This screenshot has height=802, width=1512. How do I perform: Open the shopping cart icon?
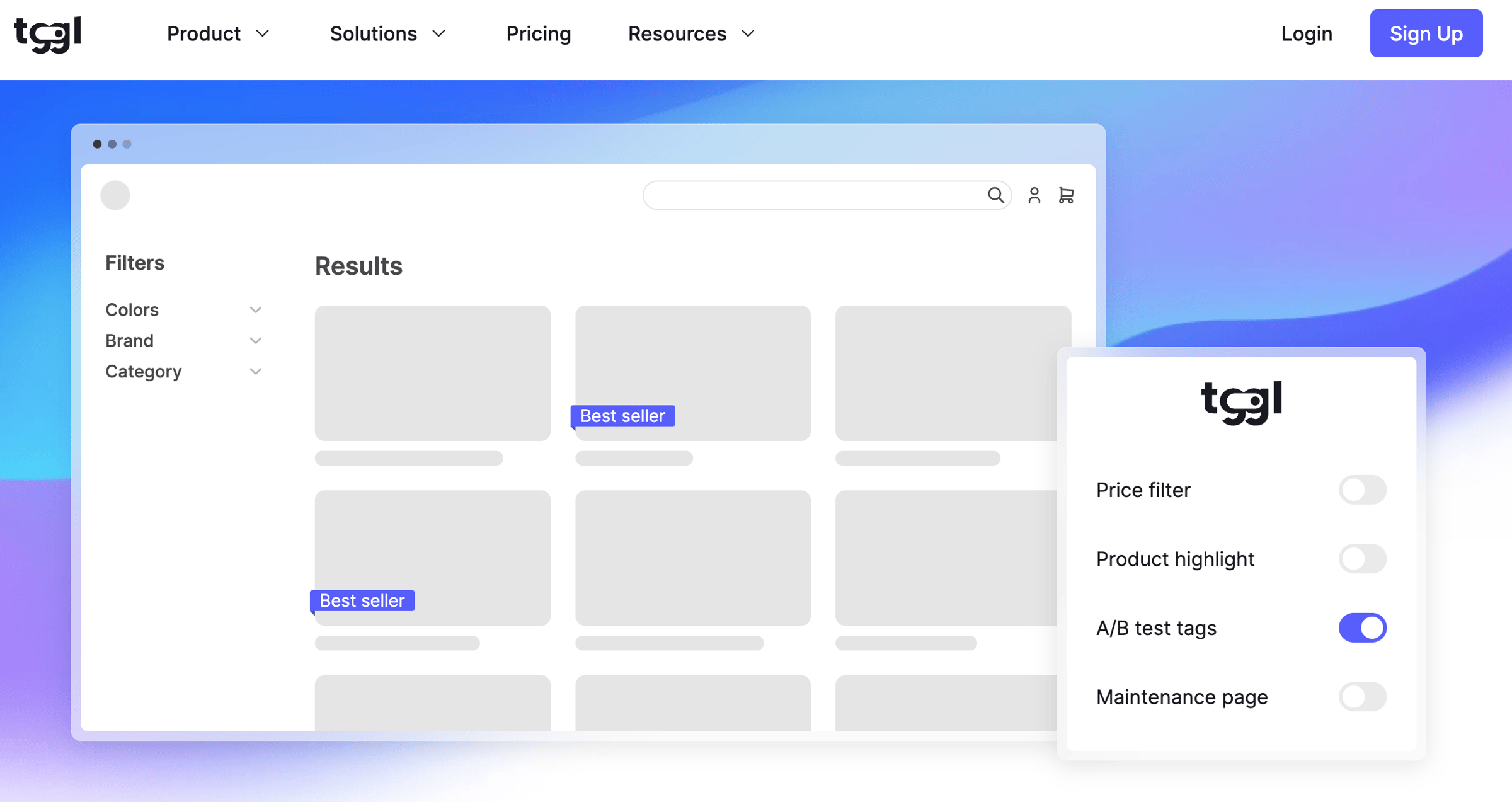pyautogui.click(x=1066, y=195)
